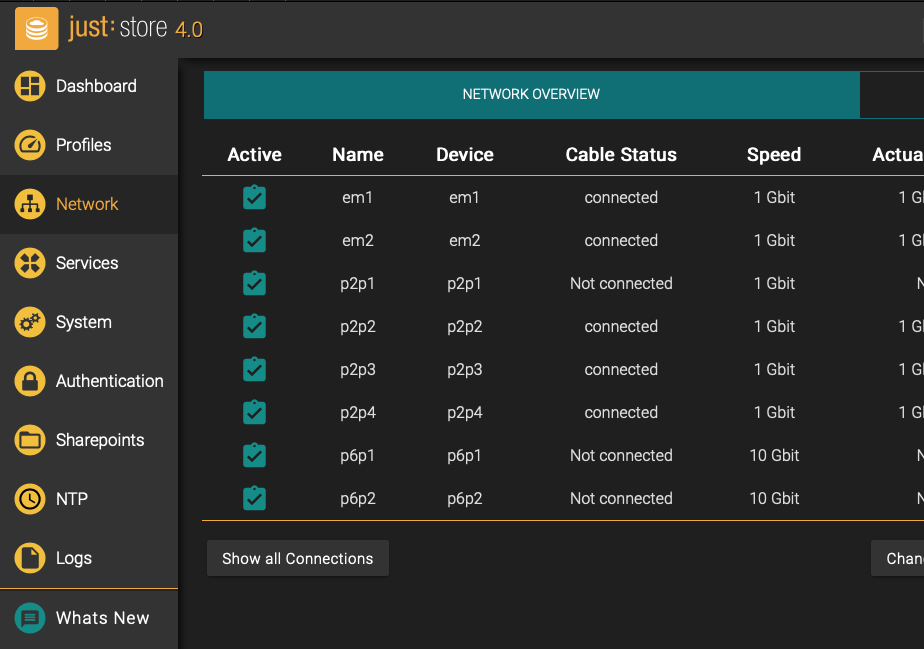Click Not connected status of p2p1
This screenshot has width=924, height=649.
click(621, 284)
